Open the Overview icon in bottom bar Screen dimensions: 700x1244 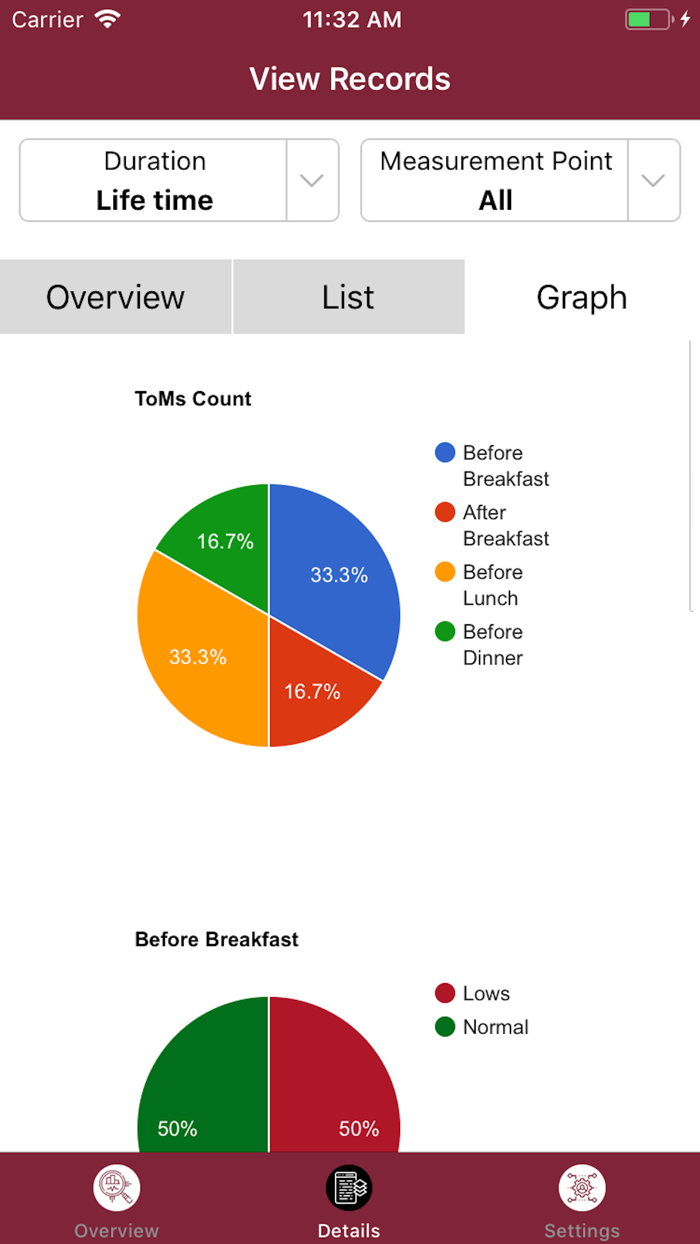click(x=117, y=1189)
